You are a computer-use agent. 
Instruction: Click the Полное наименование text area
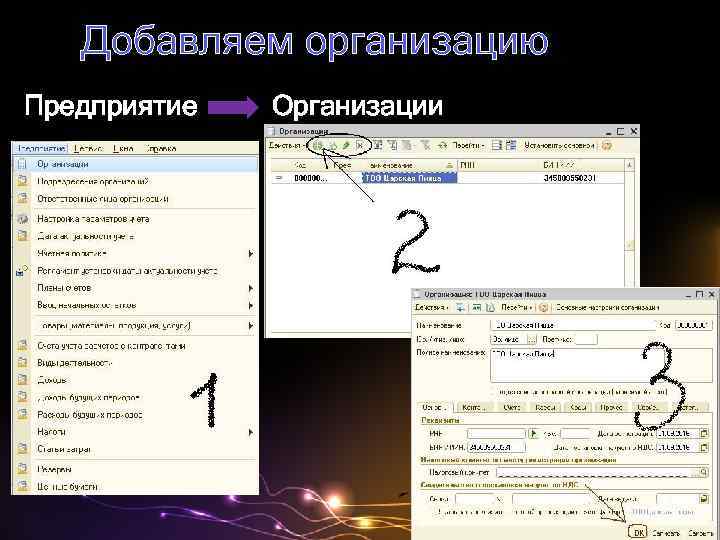tap(601, 366)
